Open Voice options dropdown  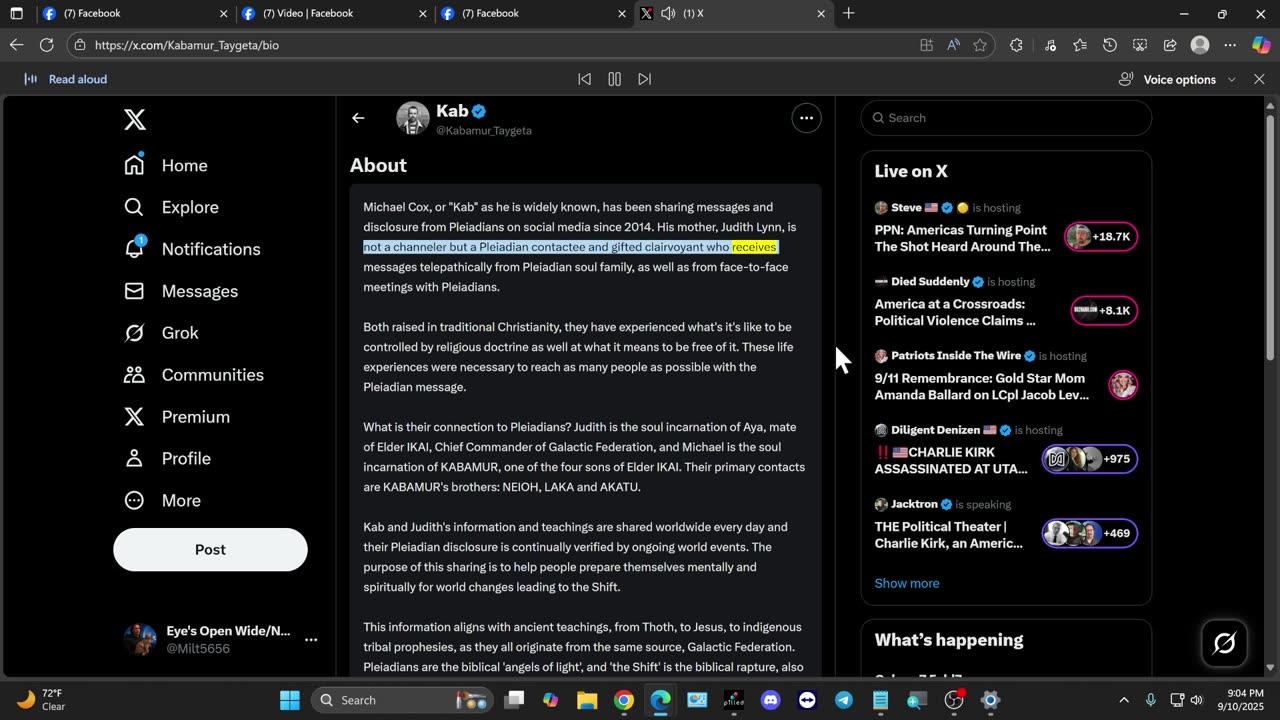pos(1178,79)
